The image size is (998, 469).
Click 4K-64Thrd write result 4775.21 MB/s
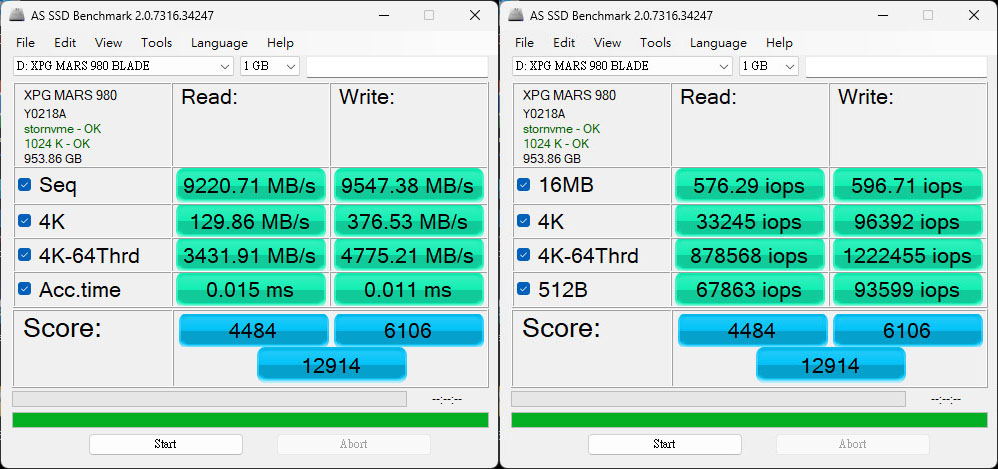(x=409, y=255)
